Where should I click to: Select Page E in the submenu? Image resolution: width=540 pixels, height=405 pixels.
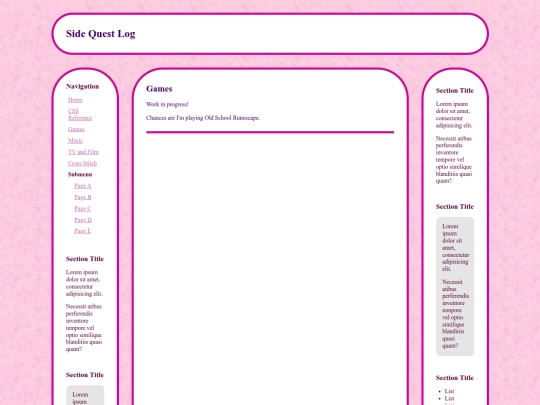pyautogui.click(x=83, y=231)
